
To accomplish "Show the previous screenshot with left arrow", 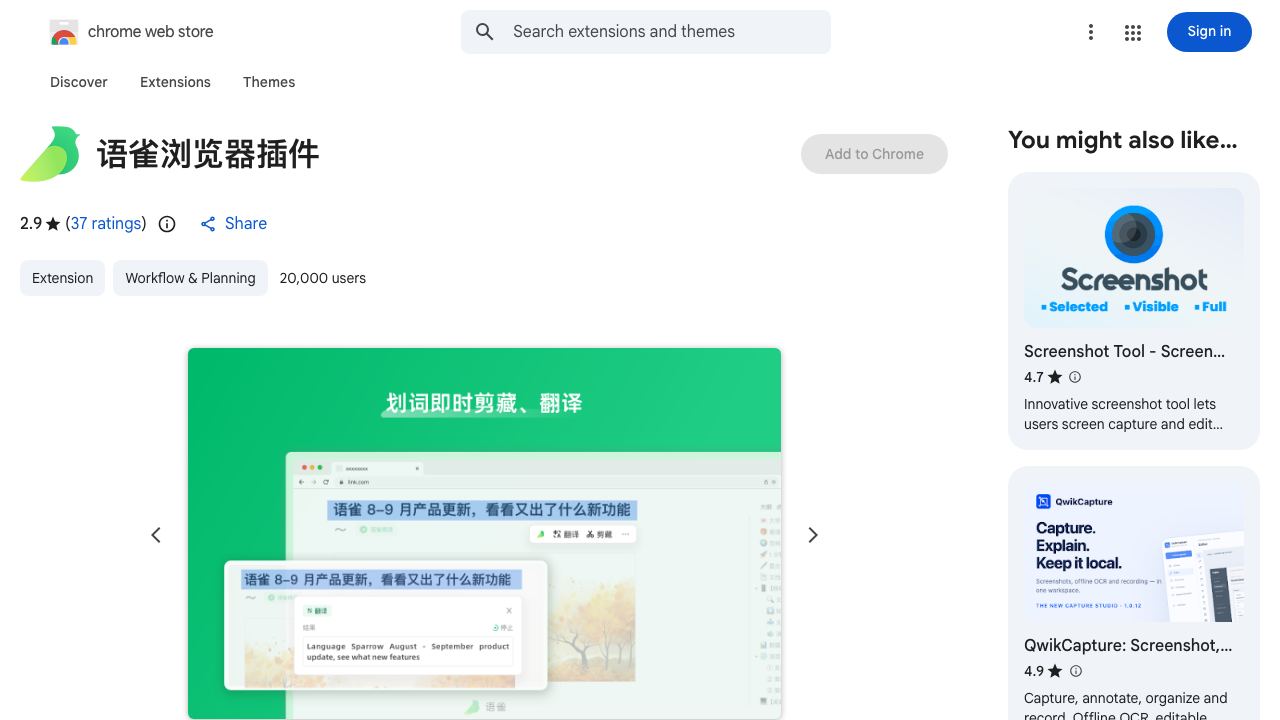I will (156, 535).
